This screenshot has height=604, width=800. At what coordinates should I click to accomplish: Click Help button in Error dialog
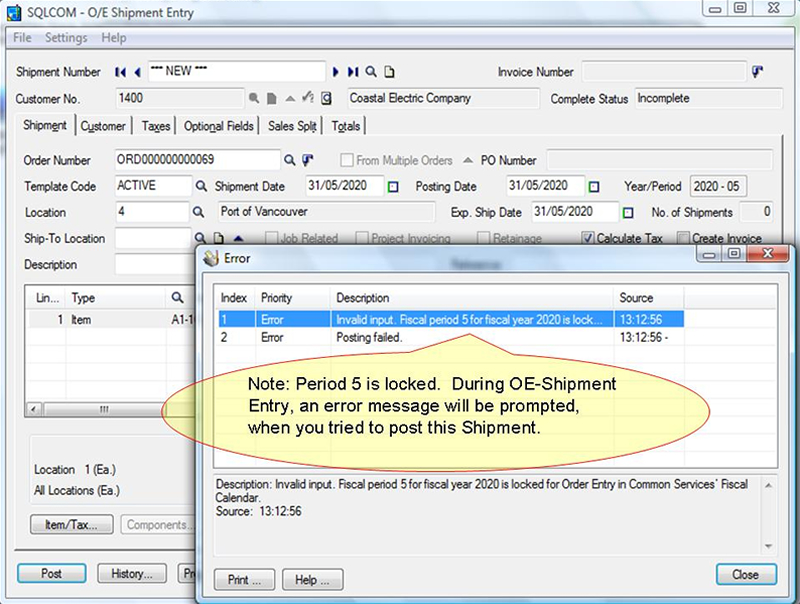tap(312, 580)
